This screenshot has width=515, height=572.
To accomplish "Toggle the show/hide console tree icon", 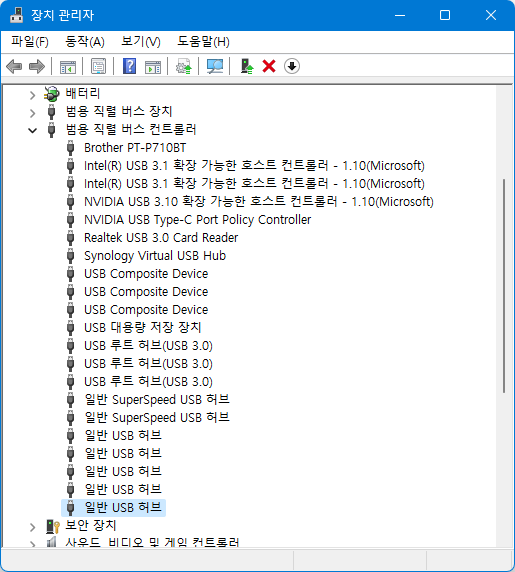I will (68, 66).
